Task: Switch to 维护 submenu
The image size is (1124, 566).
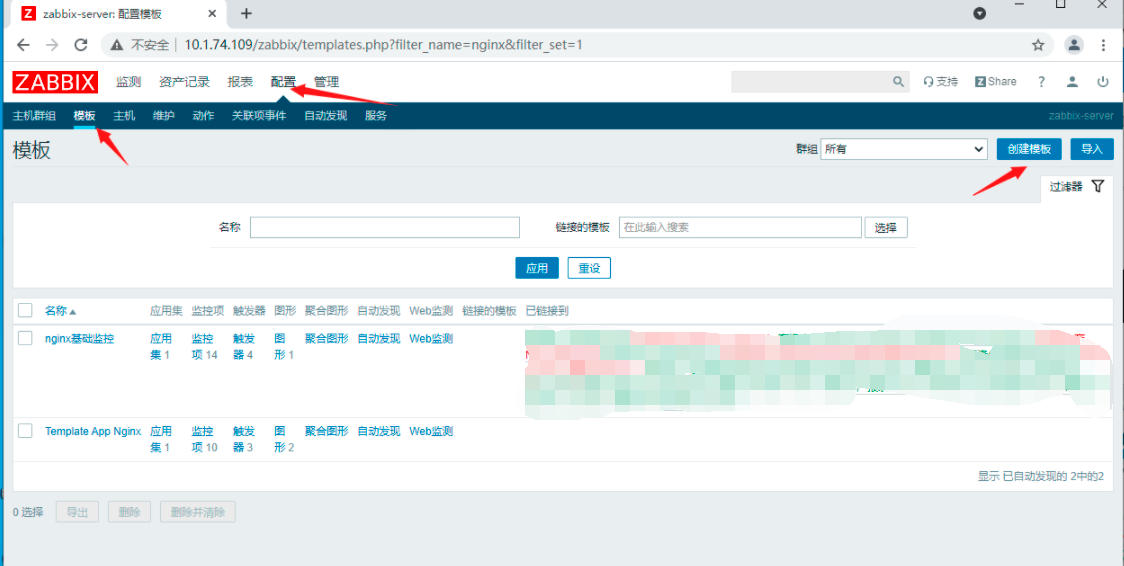Action: pos(163,115)
